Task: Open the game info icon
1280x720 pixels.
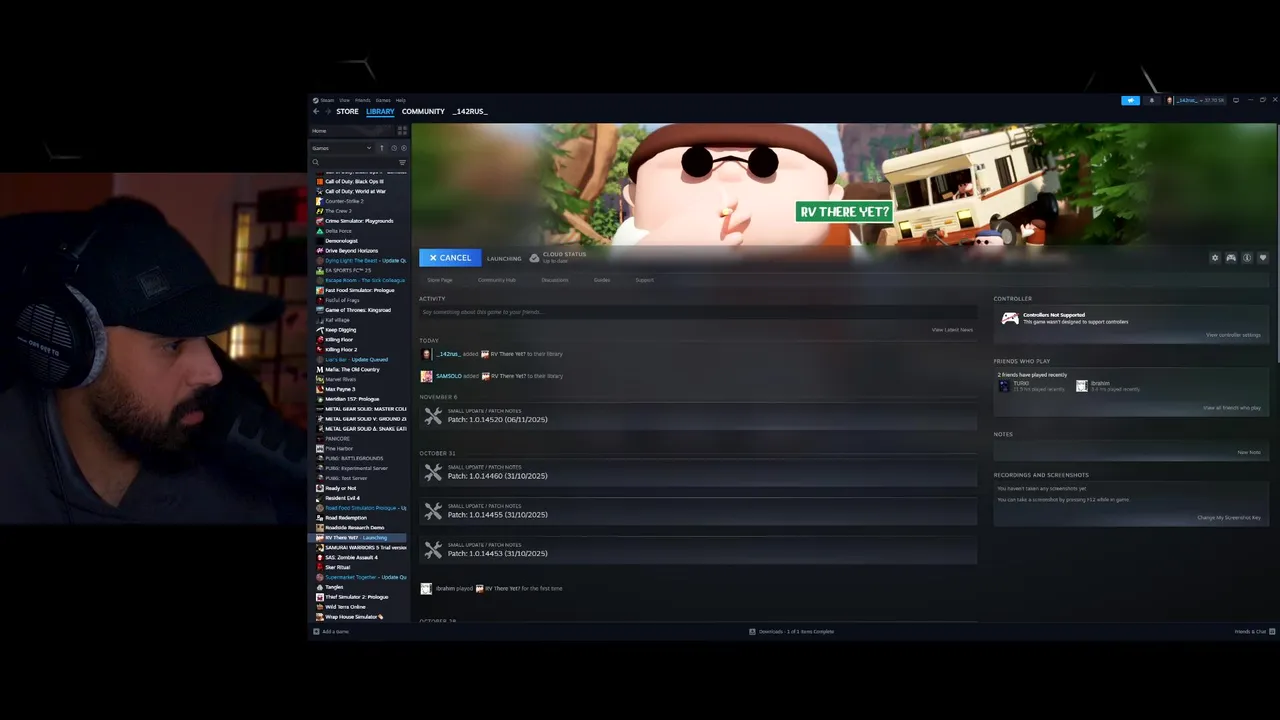Action: [1247, 258]
